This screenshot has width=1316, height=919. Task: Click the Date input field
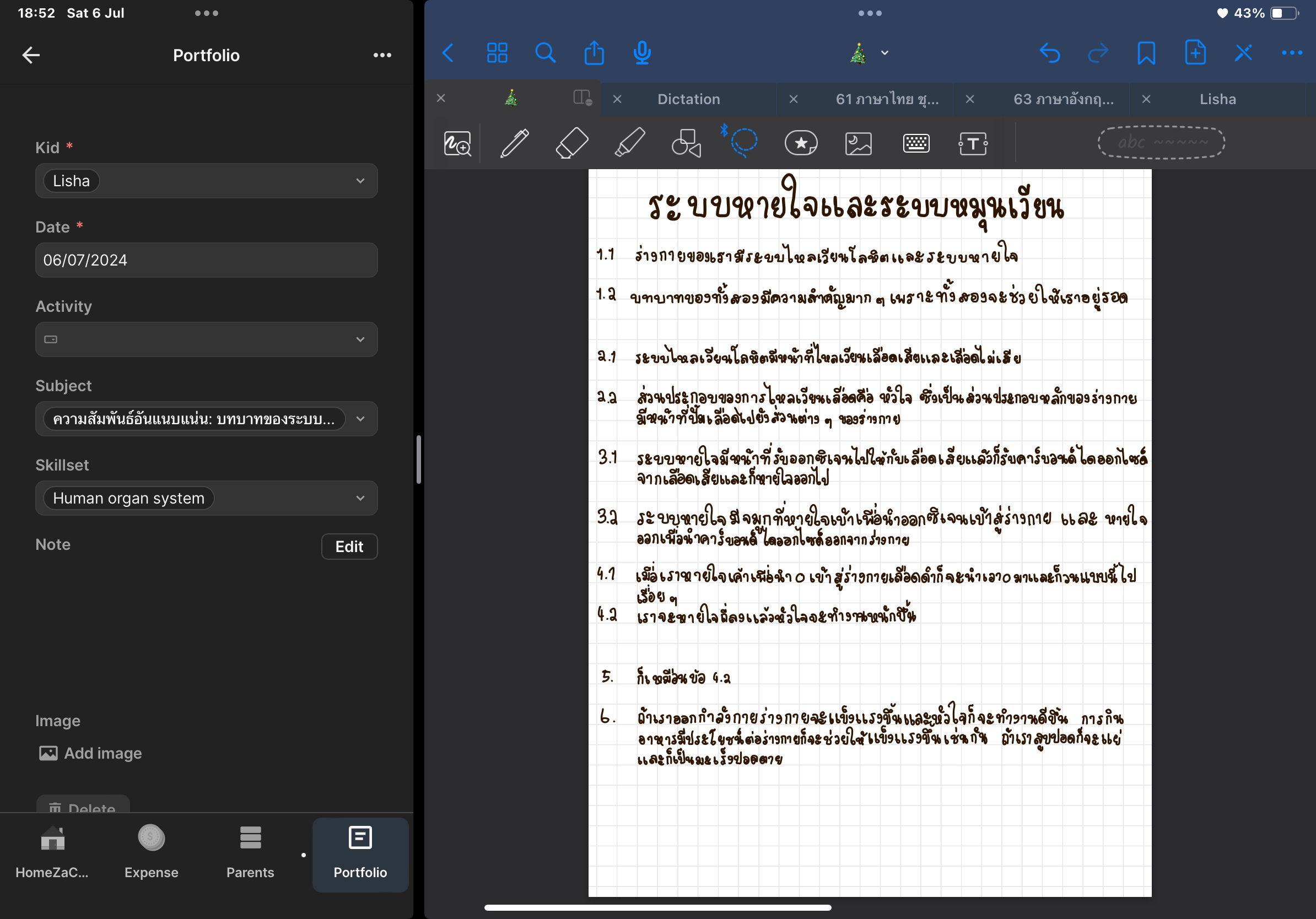(x=206, y=260)
